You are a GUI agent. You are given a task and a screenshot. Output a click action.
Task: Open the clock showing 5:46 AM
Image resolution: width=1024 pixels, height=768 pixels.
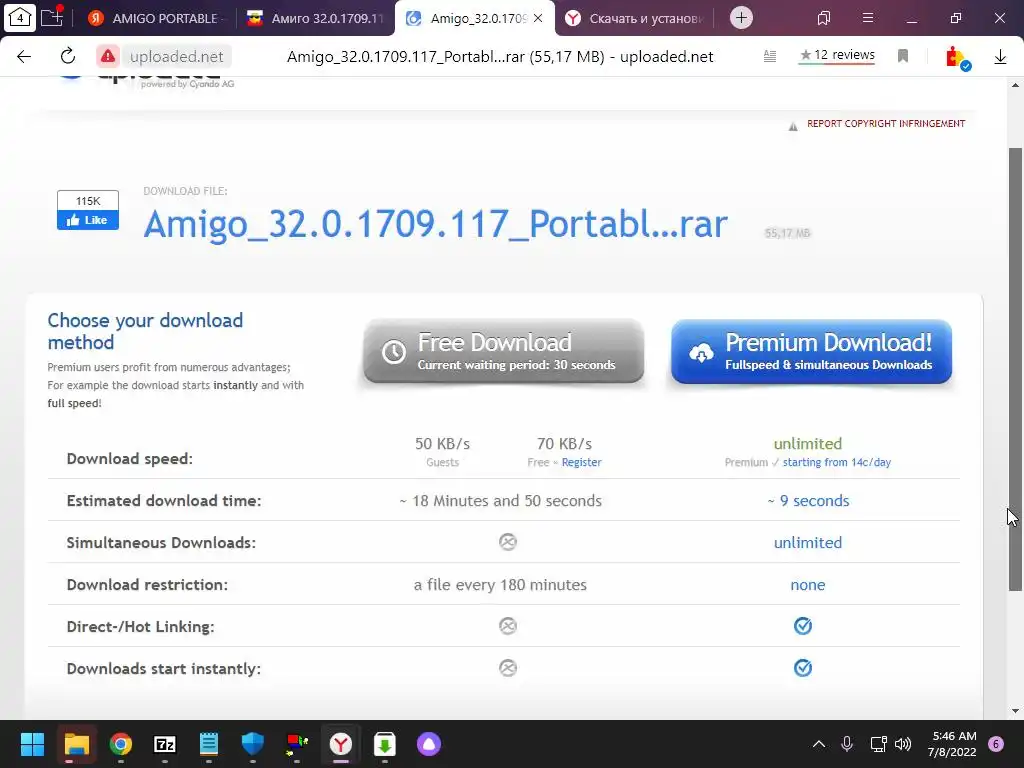point(952,744)
